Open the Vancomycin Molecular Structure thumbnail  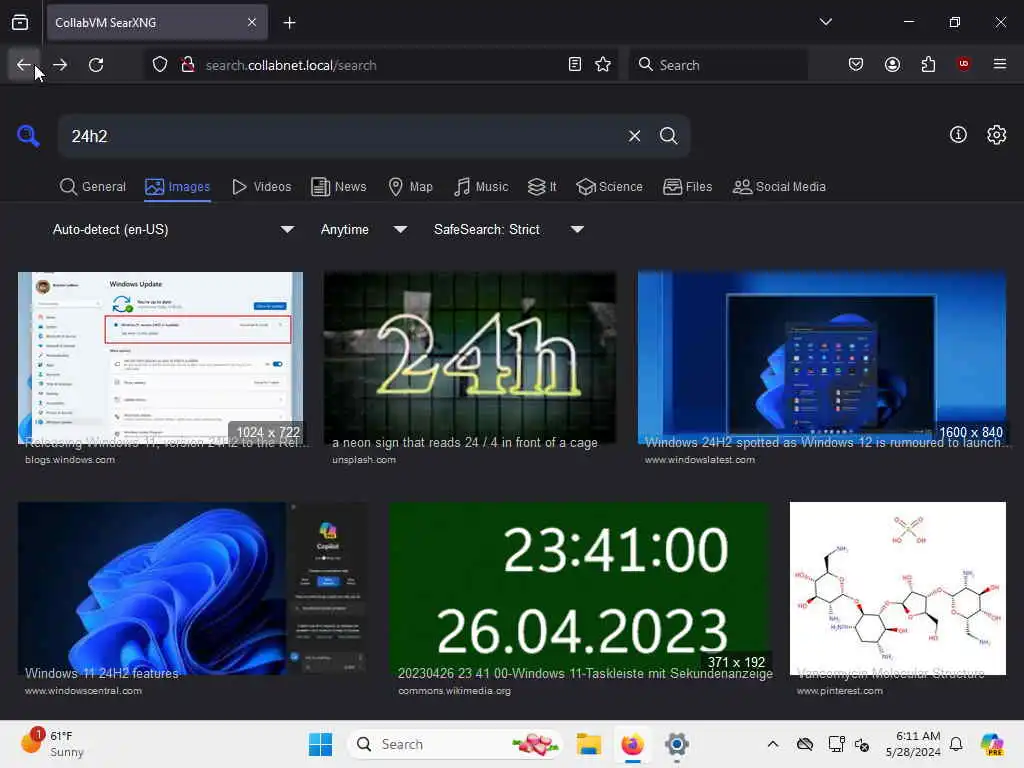(x=897, y=588)
